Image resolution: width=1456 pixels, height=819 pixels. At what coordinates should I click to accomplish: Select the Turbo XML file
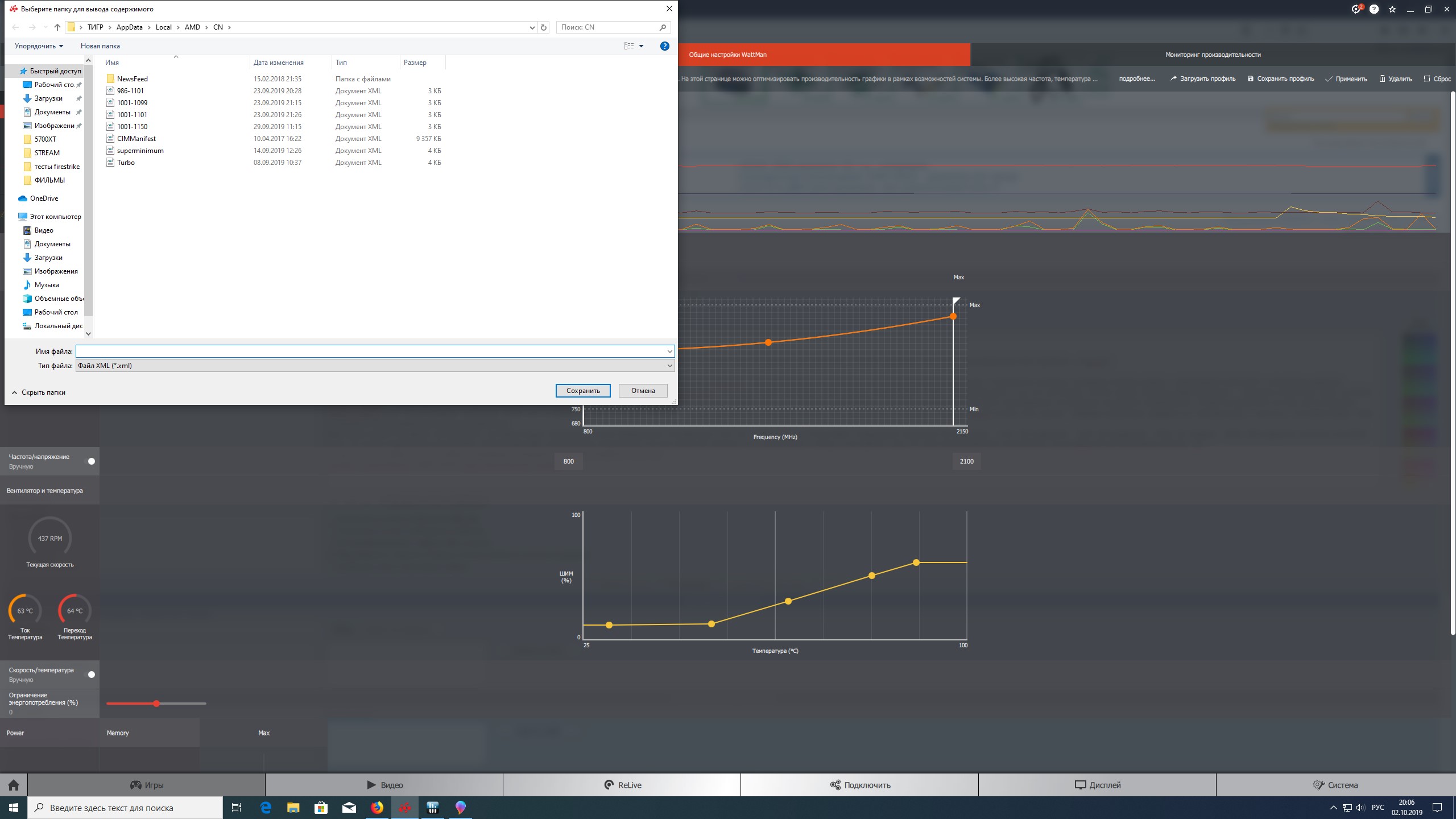(x=126, y=163)
